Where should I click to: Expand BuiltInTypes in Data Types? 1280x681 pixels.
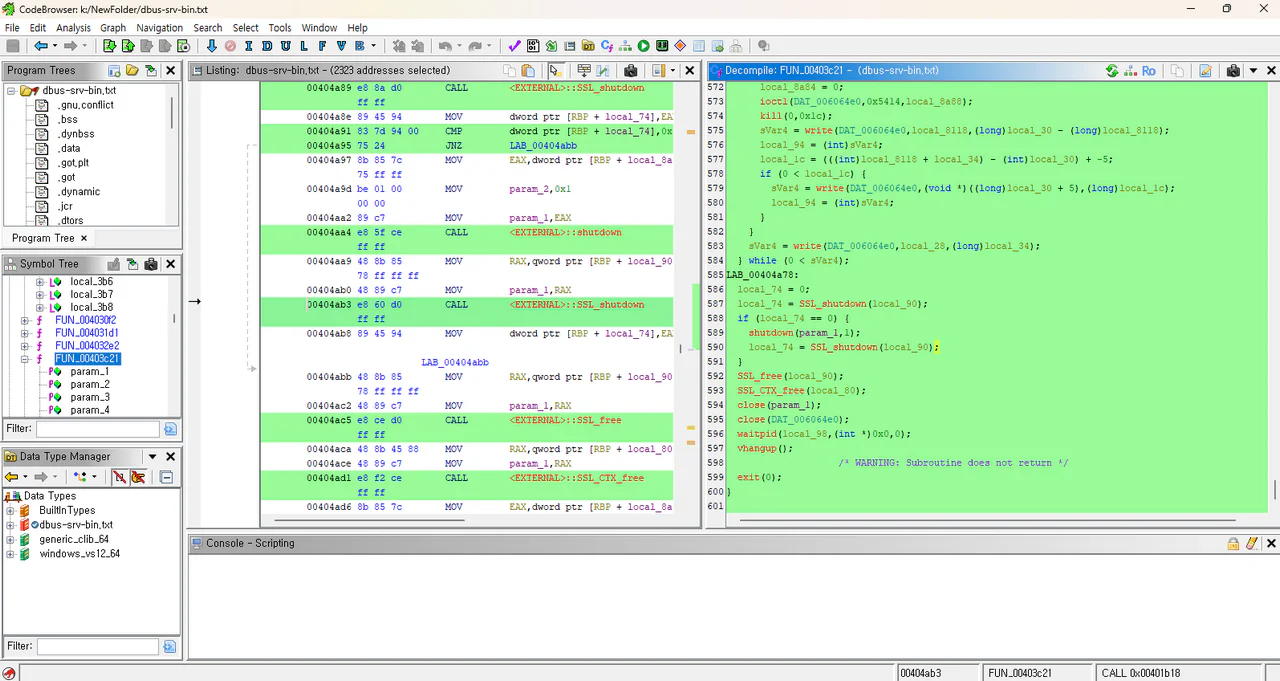[x=11, y=510]
